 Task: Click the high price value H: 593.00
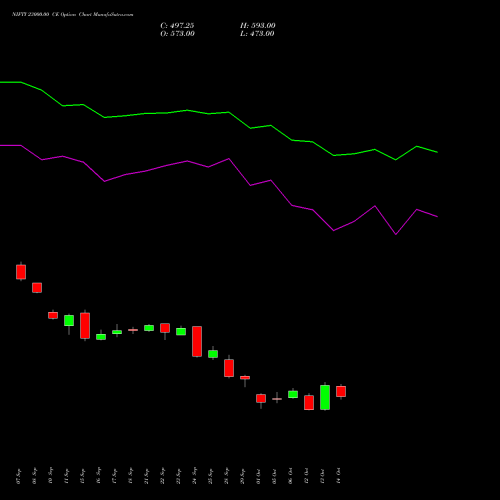tap(258, 26)
